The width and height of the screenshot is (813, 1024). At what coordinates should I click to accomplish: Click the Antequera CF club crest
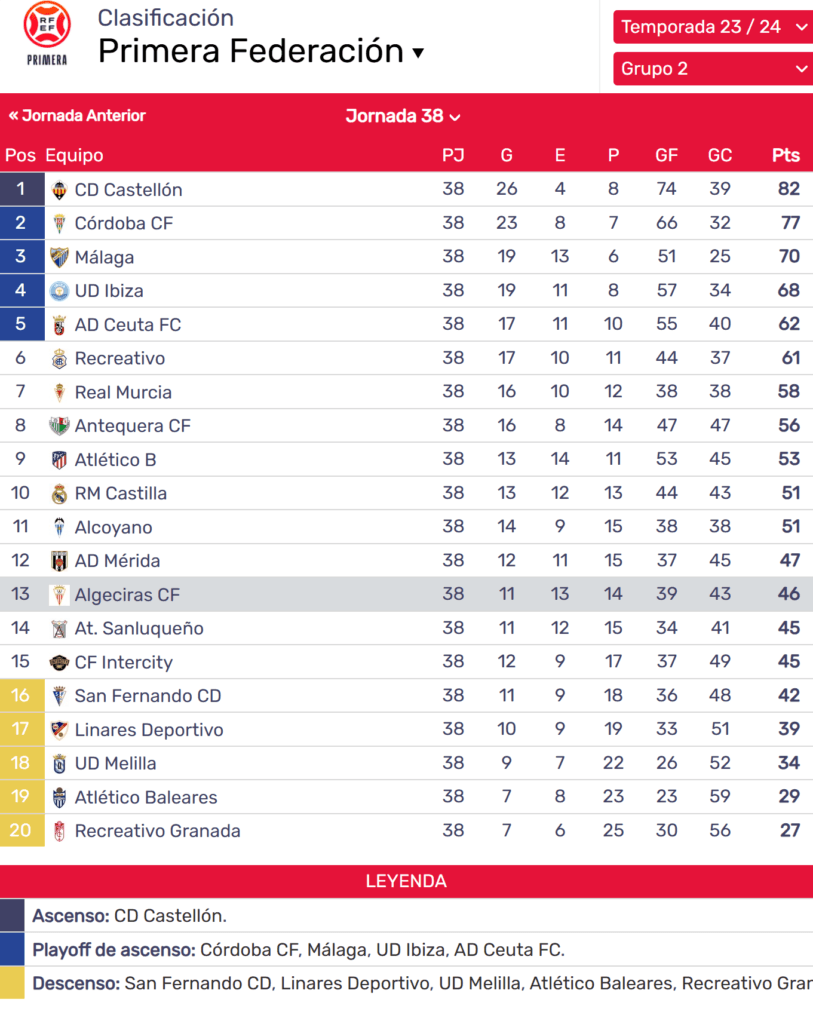[x=60, y=426]
